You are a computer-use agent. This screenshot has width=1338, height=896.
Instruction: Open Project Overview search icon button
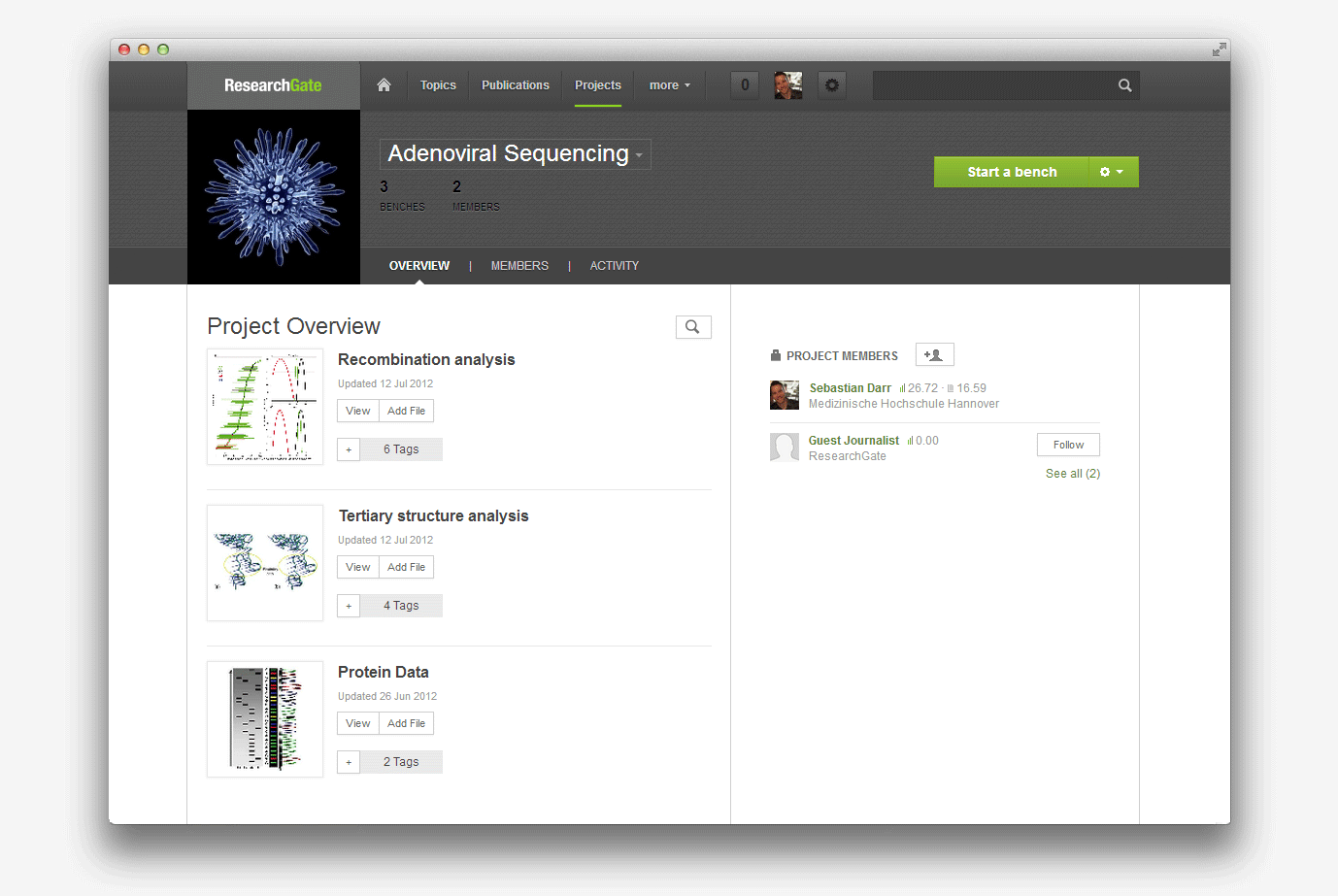click(x=693, y=327)
